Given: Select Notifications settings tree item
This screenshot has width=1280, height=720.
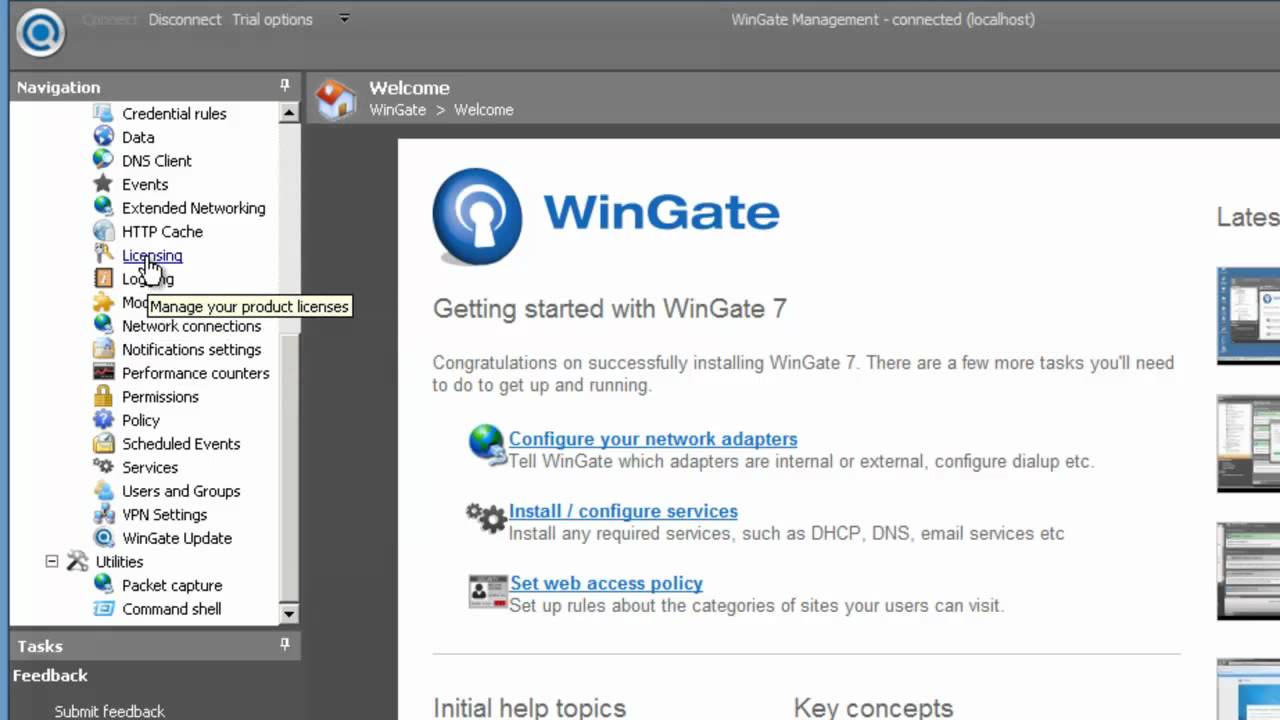Looking at the screenshot, I should click(191, 349).
